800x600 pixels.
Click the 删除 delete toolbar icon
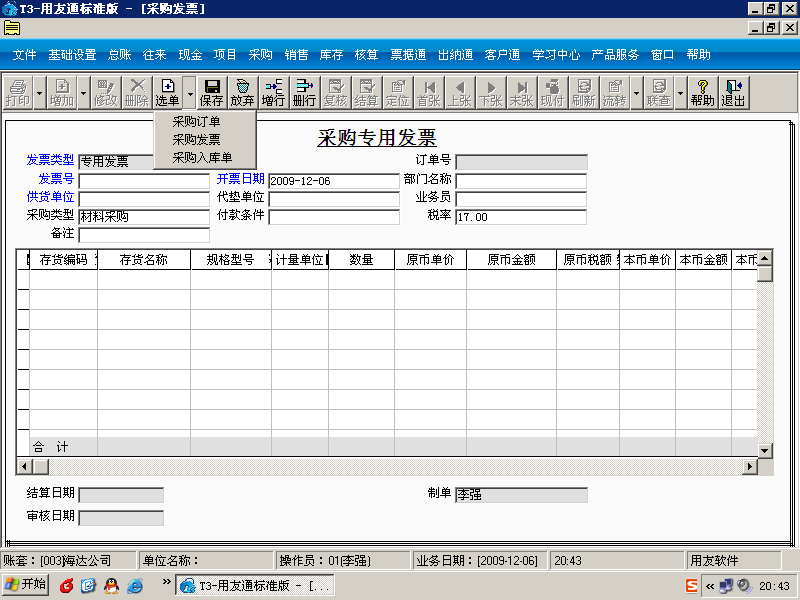(x=137, y=92)
